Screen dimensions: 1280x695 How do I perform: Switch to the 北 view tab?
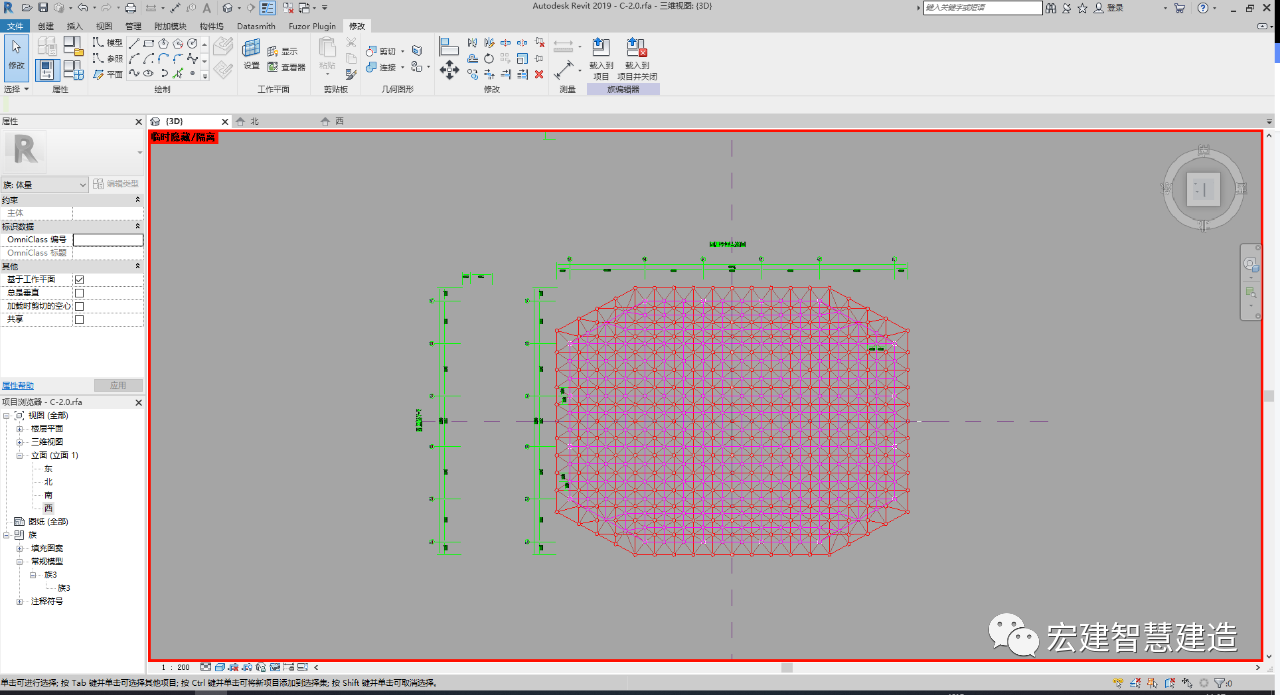point(254,121)
